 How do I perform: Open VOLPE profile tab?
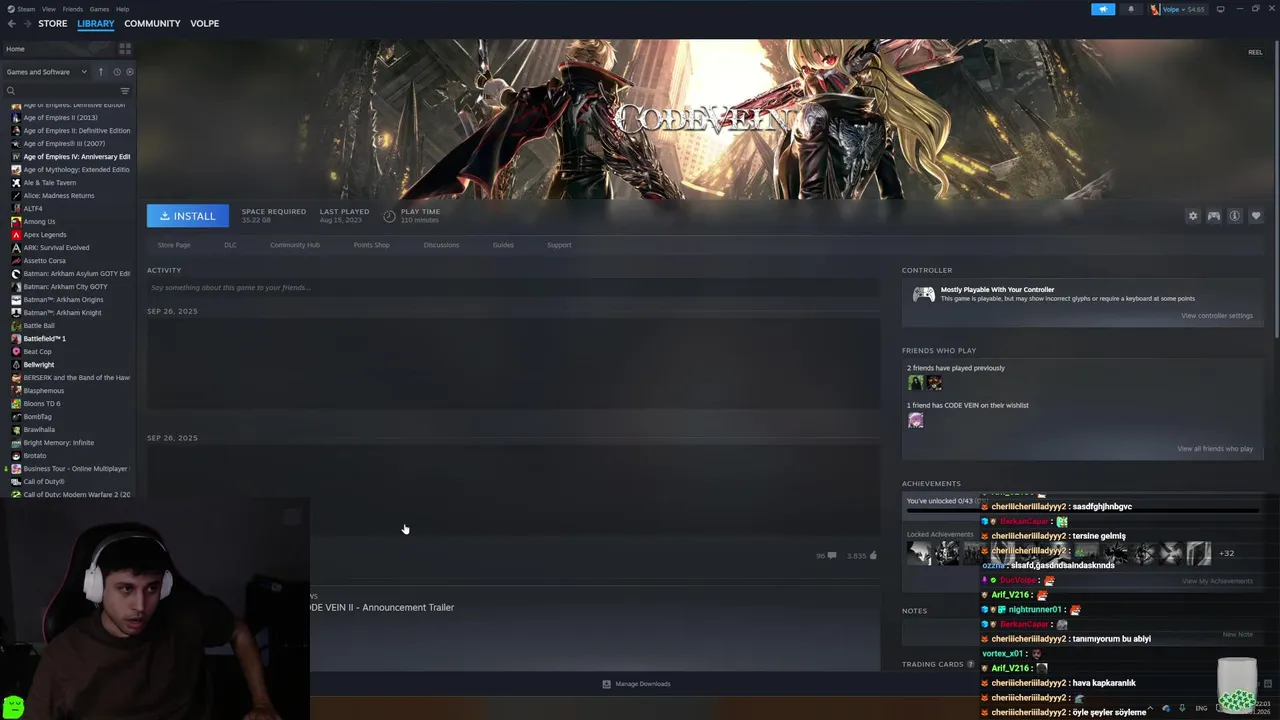click(204, 23)
